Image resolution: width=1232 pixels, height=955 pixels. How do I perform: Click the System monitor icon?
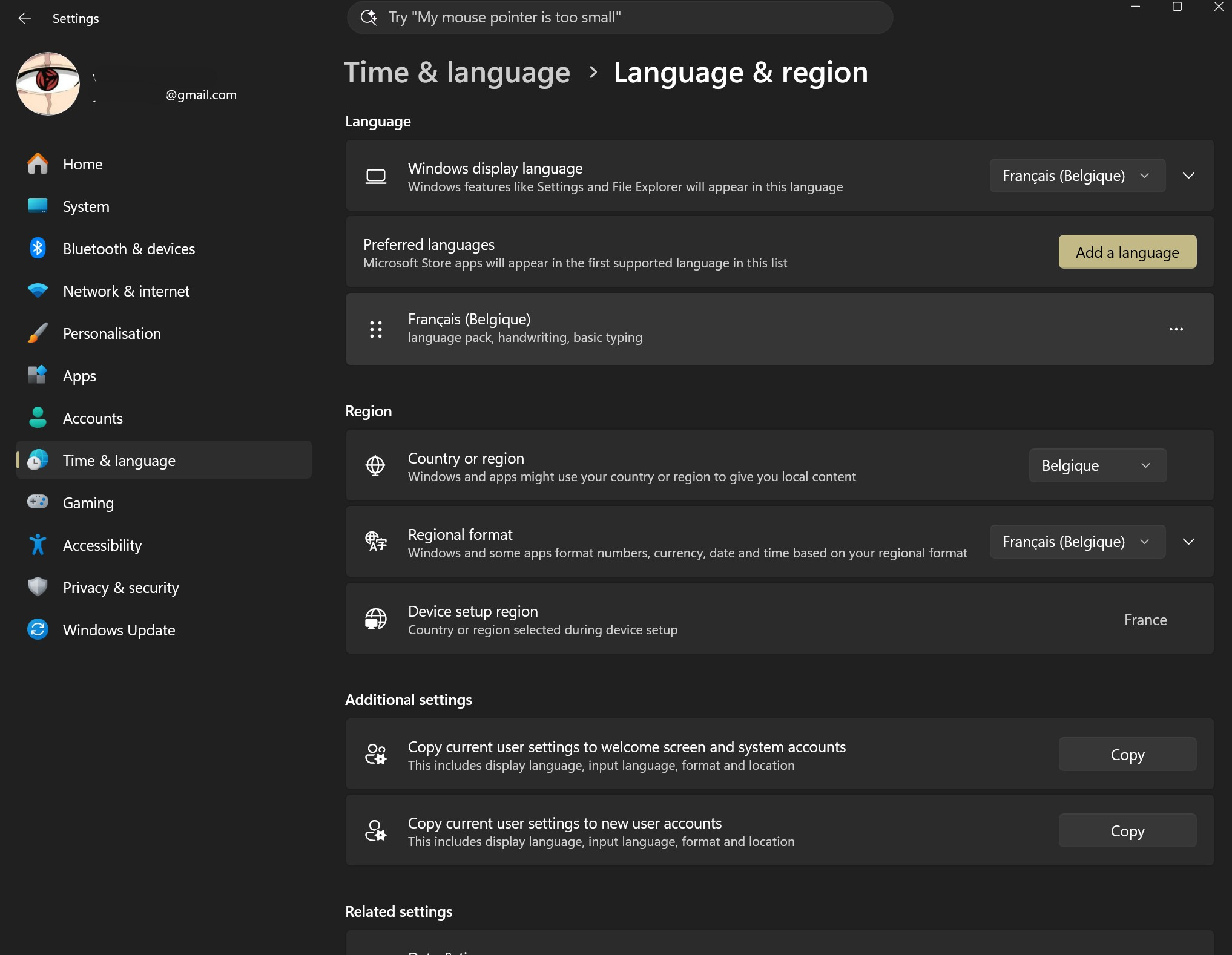click(x=38, y=206)
